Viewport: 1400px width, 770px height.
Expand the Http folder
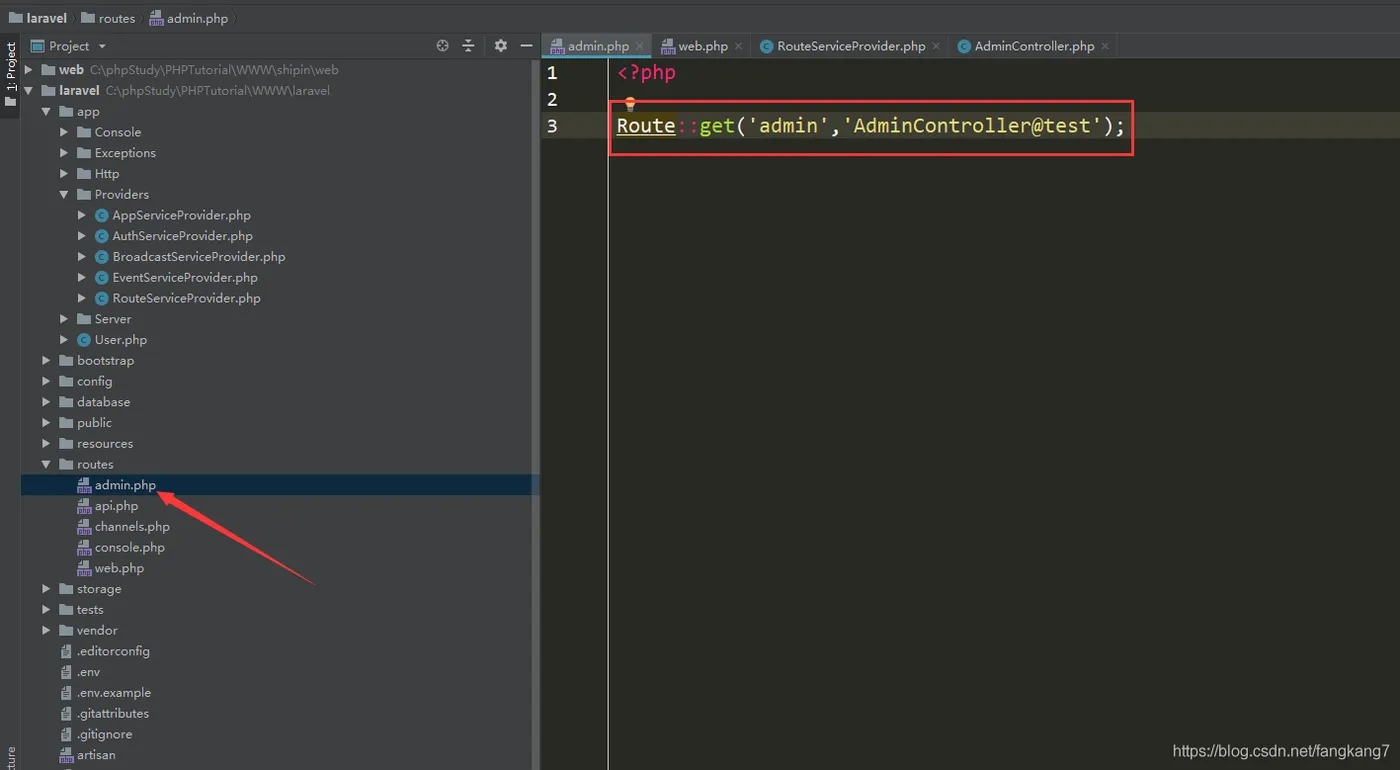(64, 174)
